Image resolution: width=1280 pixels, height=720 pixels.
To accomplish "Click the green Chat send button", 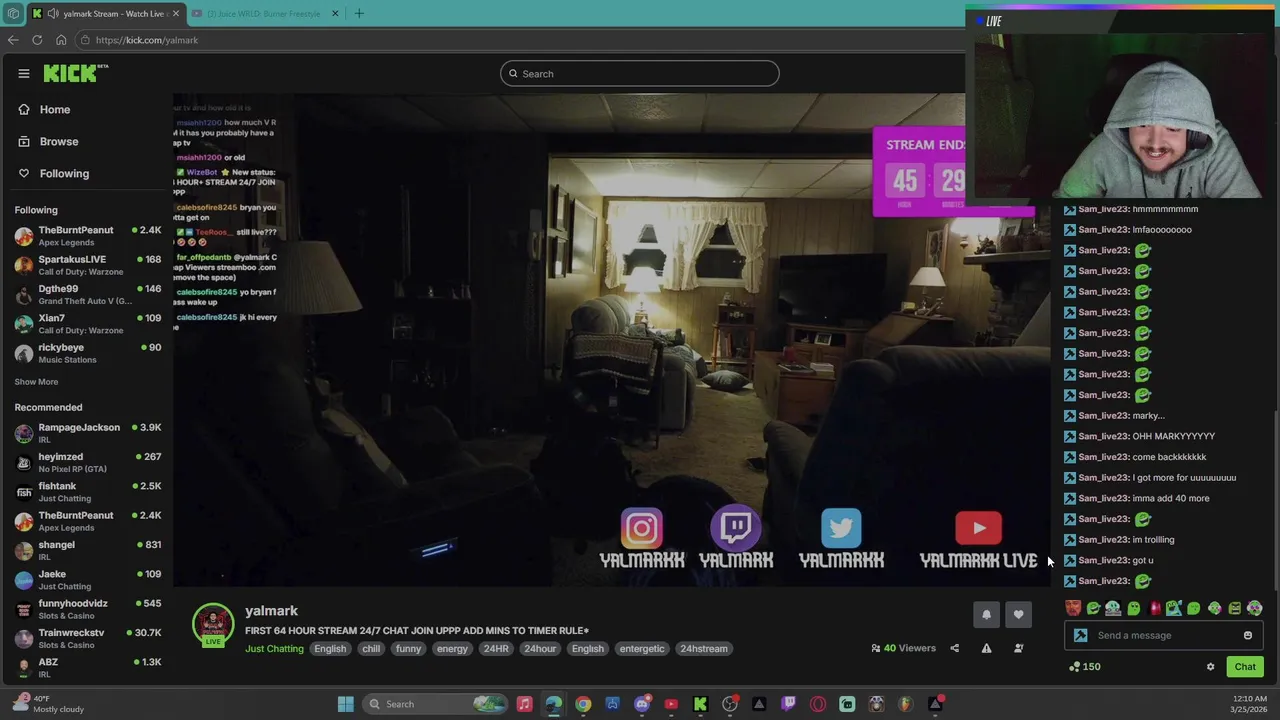I will pyautogui.click(x=1245, y=667).
